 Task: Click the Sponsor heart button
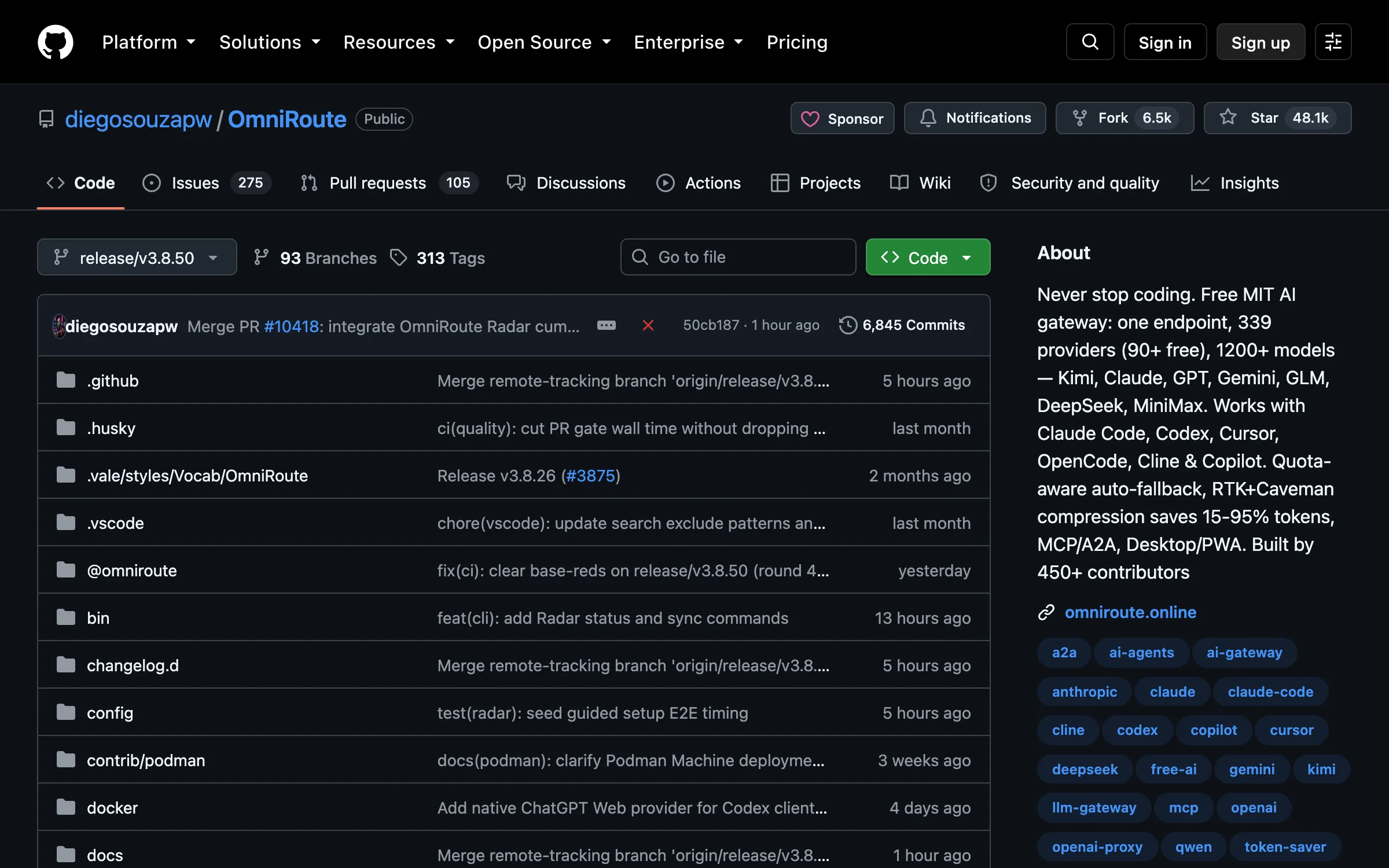pos(842,118)
